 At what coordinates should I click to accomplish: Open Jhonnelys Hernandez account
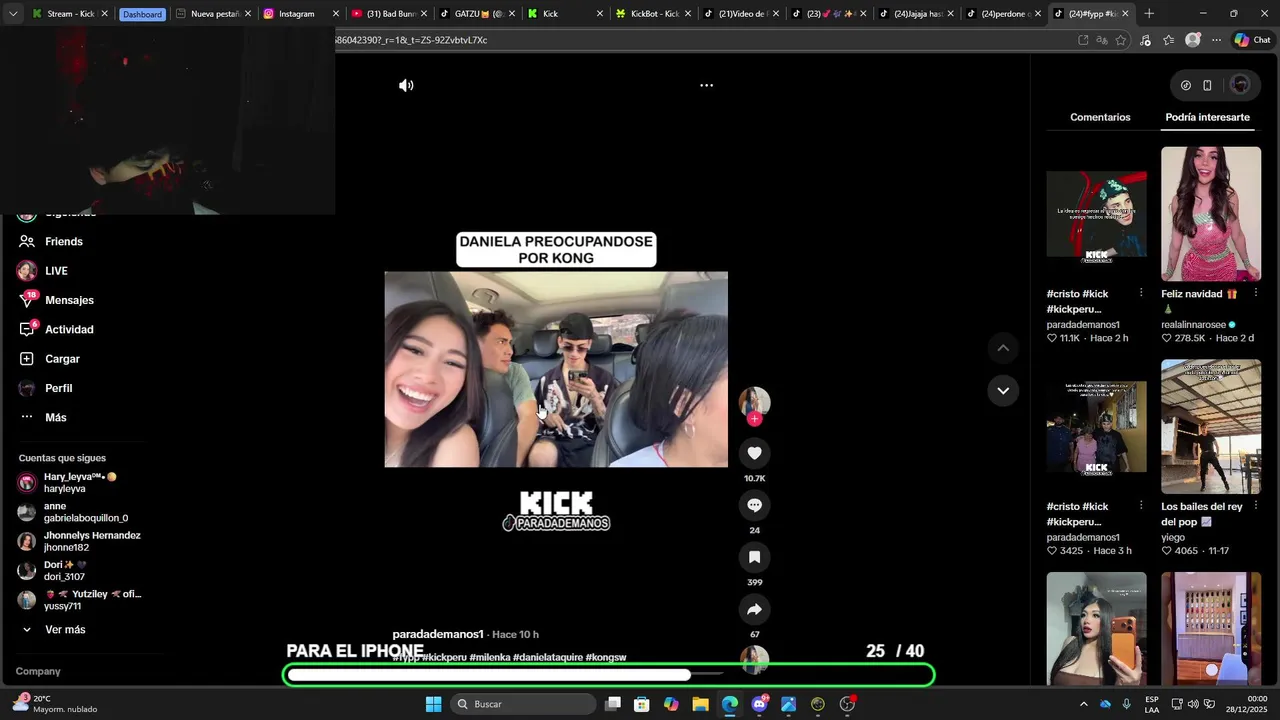click(x=80, y=541)
